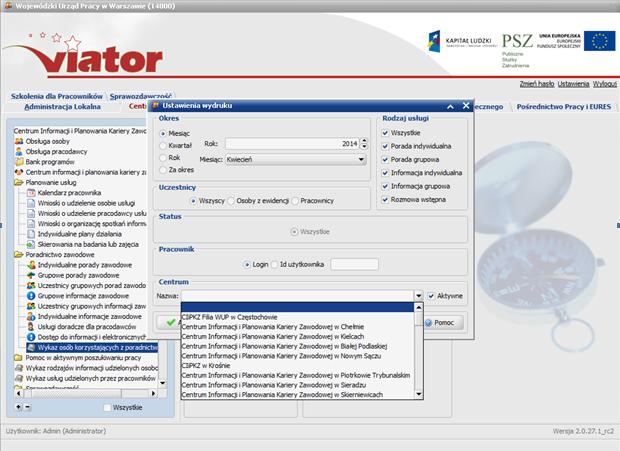
Task: Click the Centrum informacji i planowania kariery icon
Action: pos(19,172)
